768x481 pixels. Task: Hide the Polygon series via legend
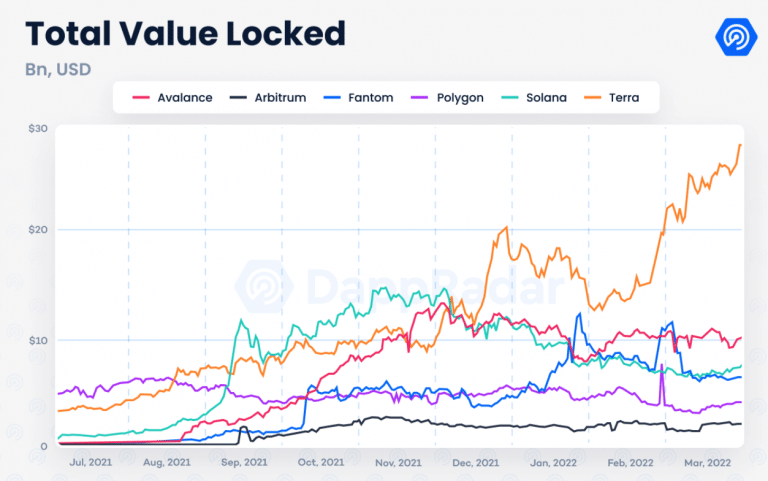[447, 98]
